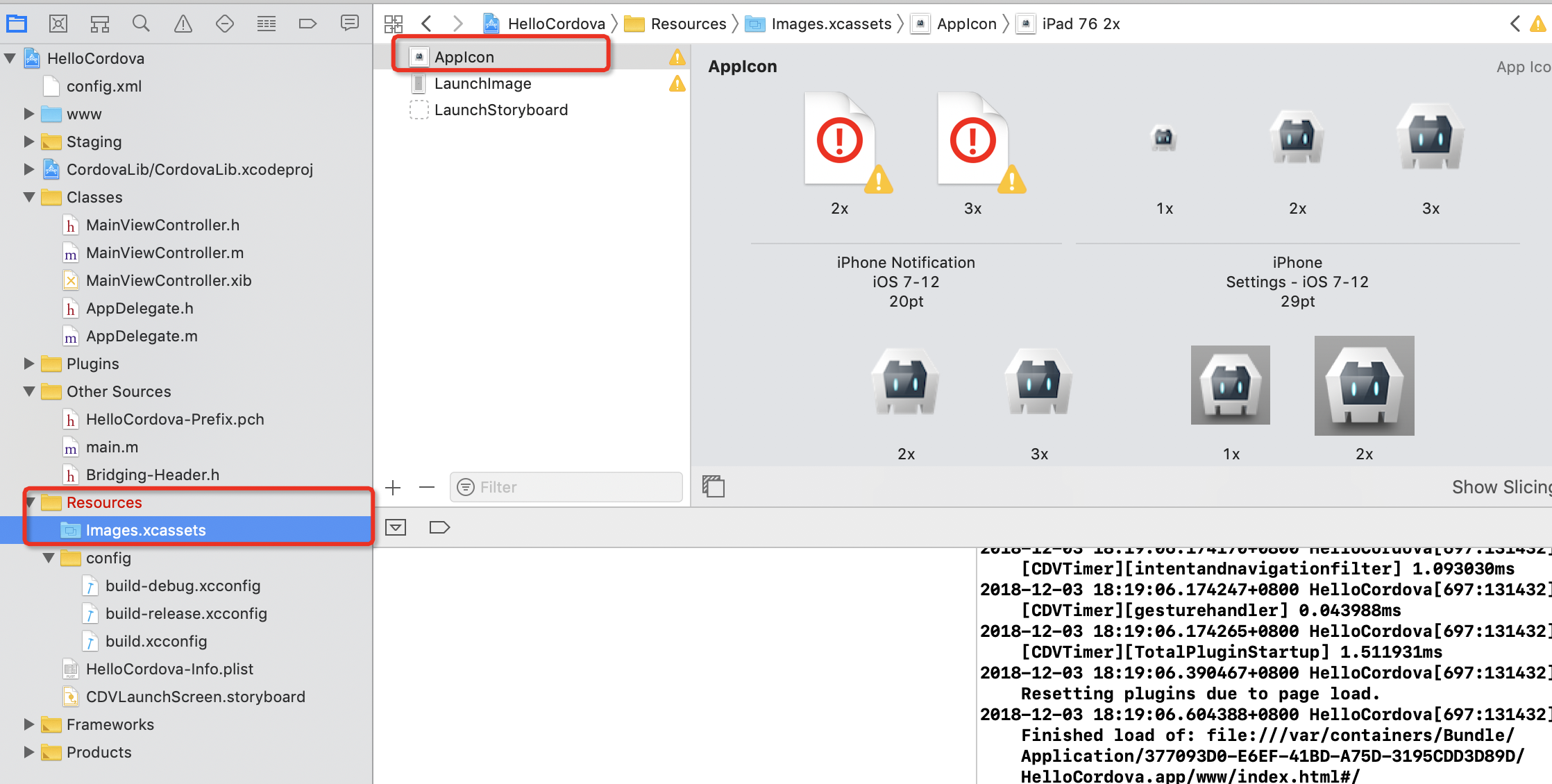
Task: Open the Project navigator folder icon
Action: [x=17, y=24]
